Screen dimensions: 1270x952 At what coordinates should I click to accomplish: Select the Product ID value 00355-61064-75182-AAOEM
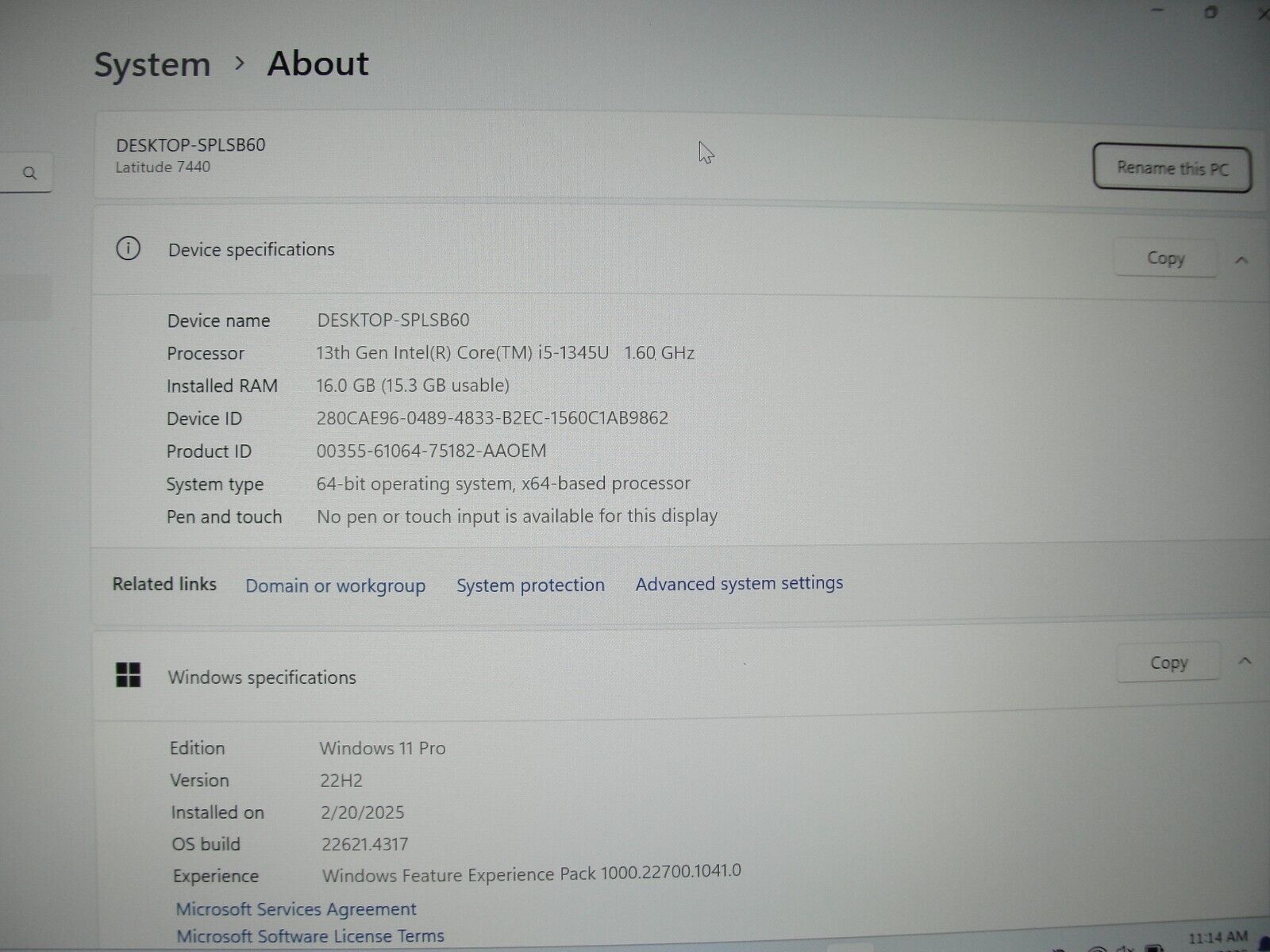click(431, 451)
